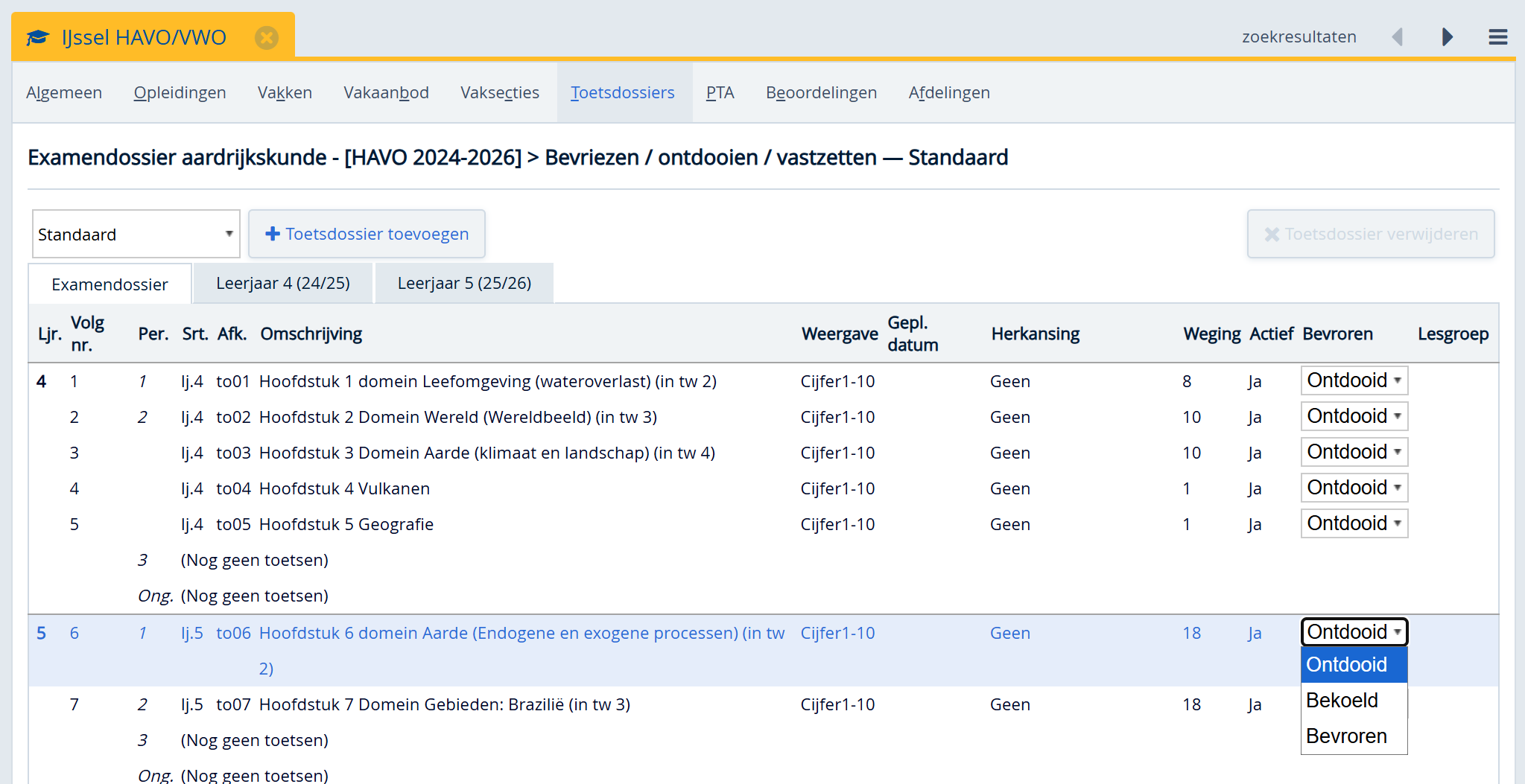Click the Toetsdossier verwijderen button

pyautogui.click(x=1370, y=234)
